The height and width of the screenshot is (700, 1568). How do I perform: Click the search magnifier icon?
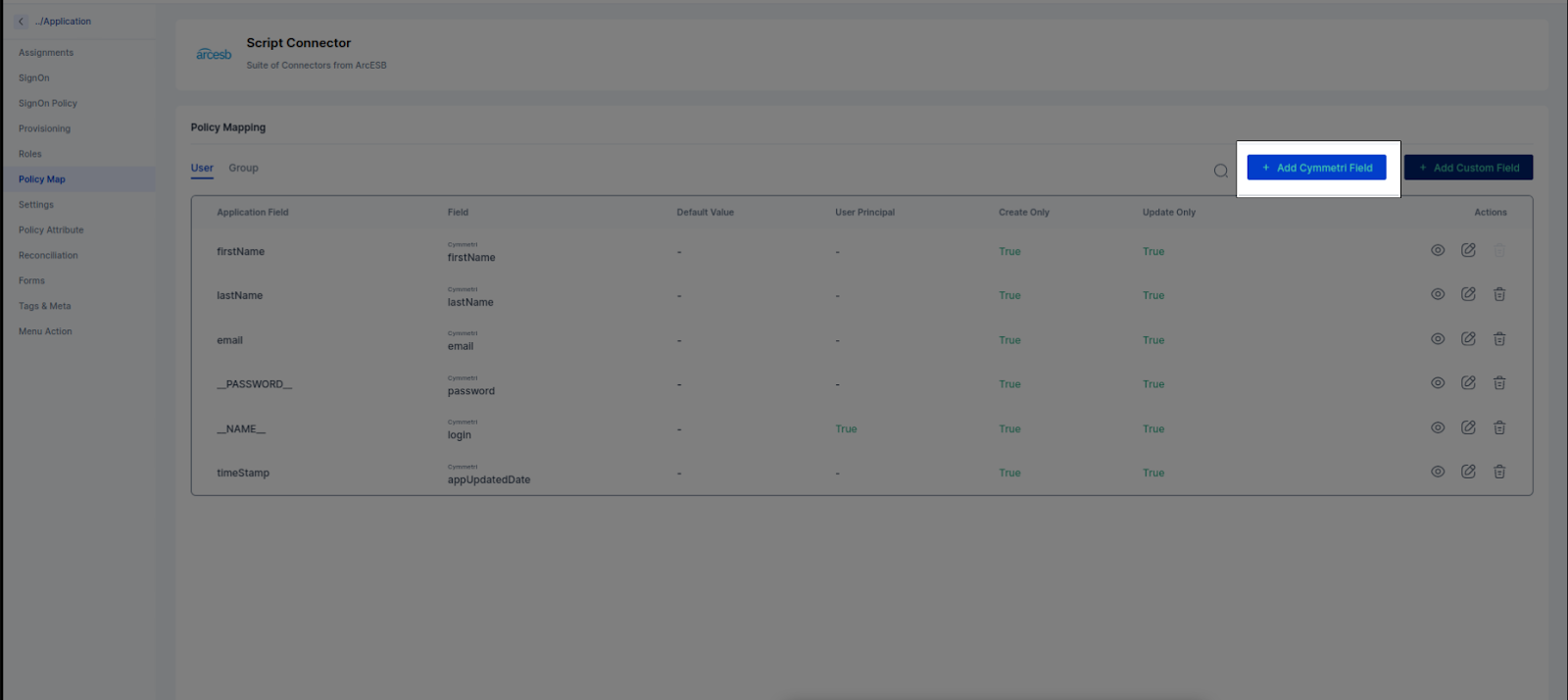pos(1220,171)
